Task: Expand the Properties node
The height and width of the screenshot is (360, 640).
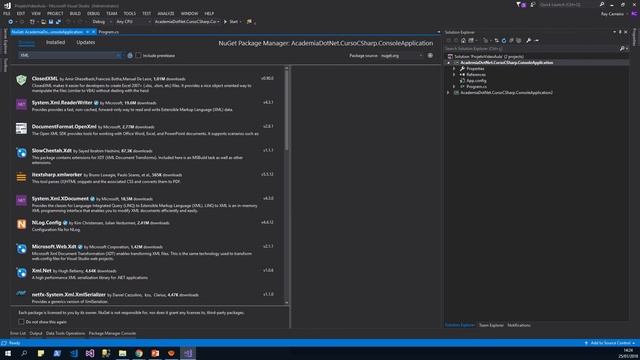Action: (454, 69)
